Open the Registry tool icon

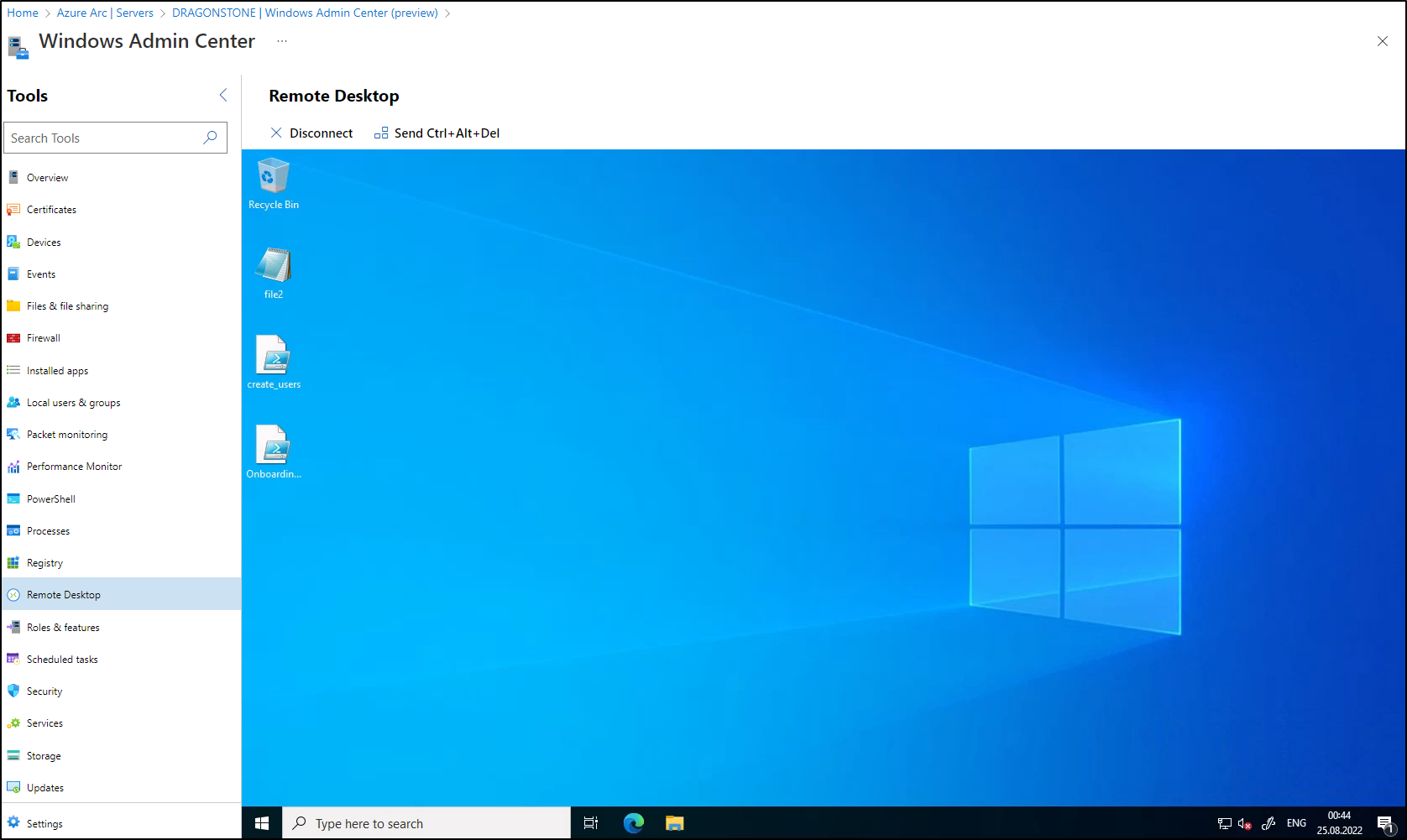13,562
